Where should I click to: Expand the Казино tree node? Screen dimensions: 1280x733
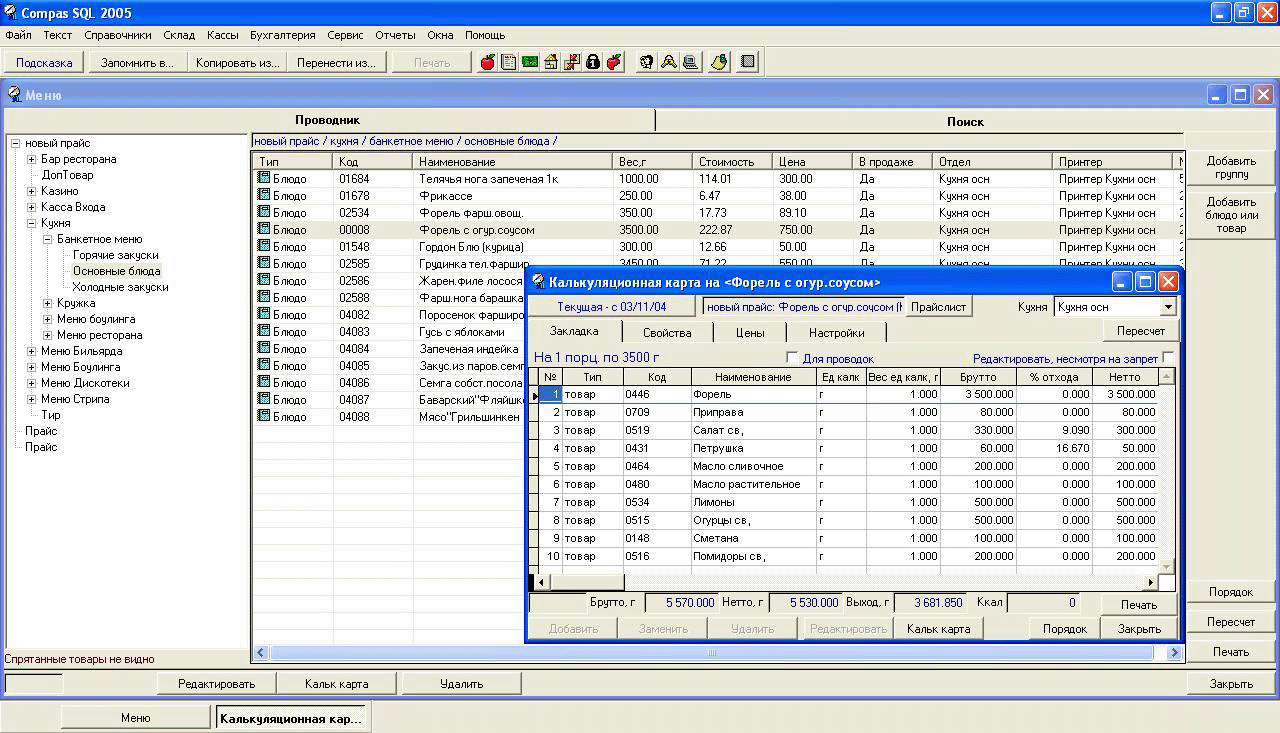[x=31, y=191]
